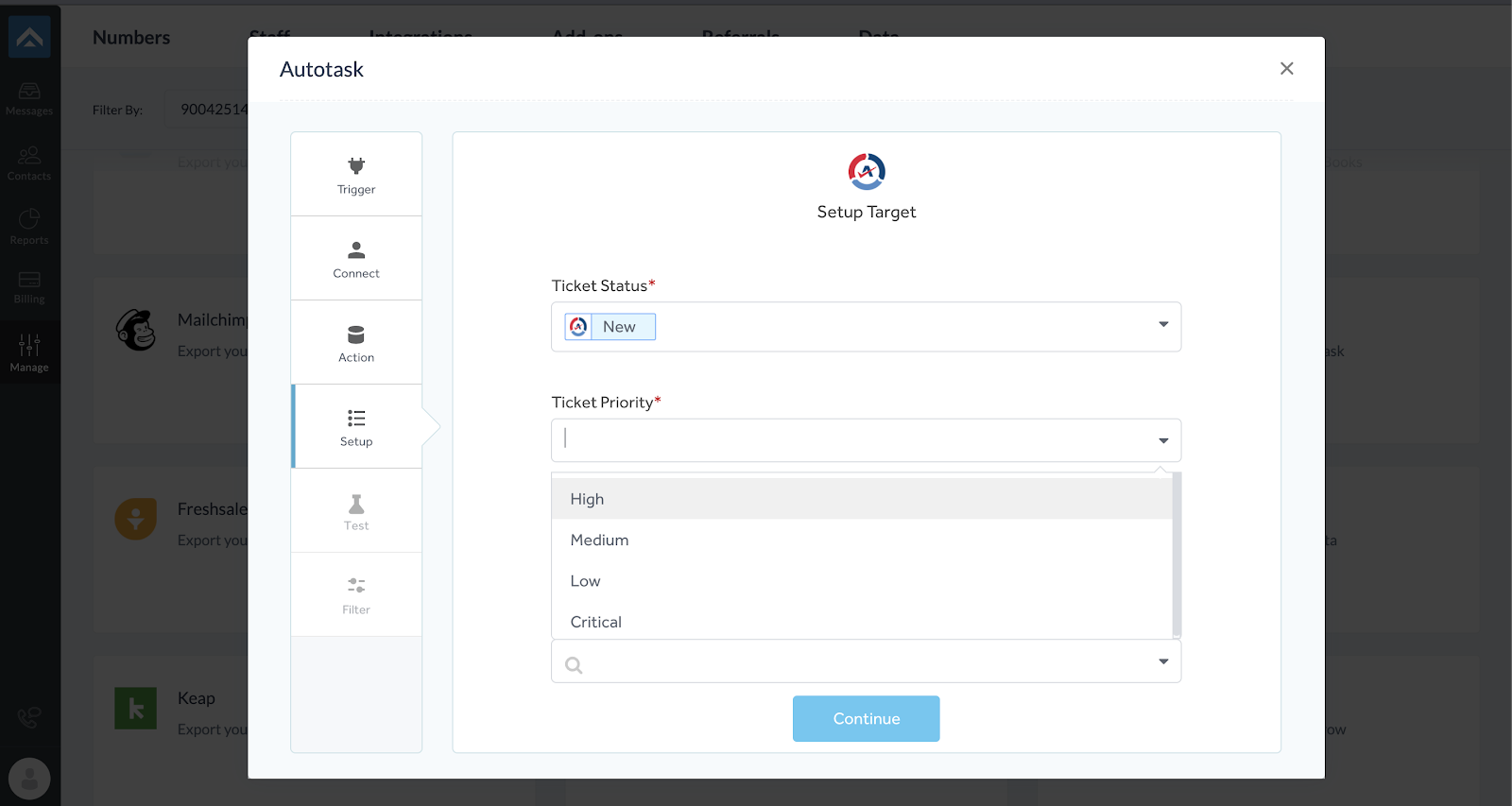Click the Keap integration name in background
The width and height of the screenshot is (1512, 806).
pyautogui.click(x=197, y=698)
